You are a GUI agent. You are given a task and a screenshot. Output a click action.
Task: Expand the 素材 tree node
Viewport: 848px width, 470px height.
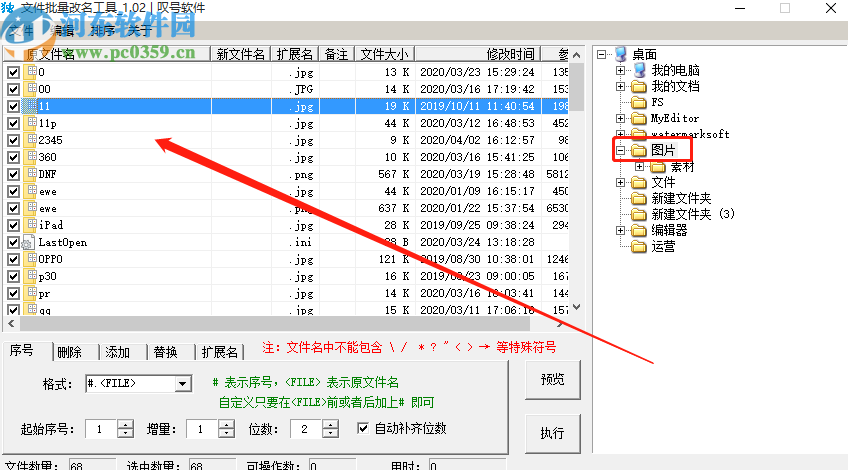pos(639,167)
